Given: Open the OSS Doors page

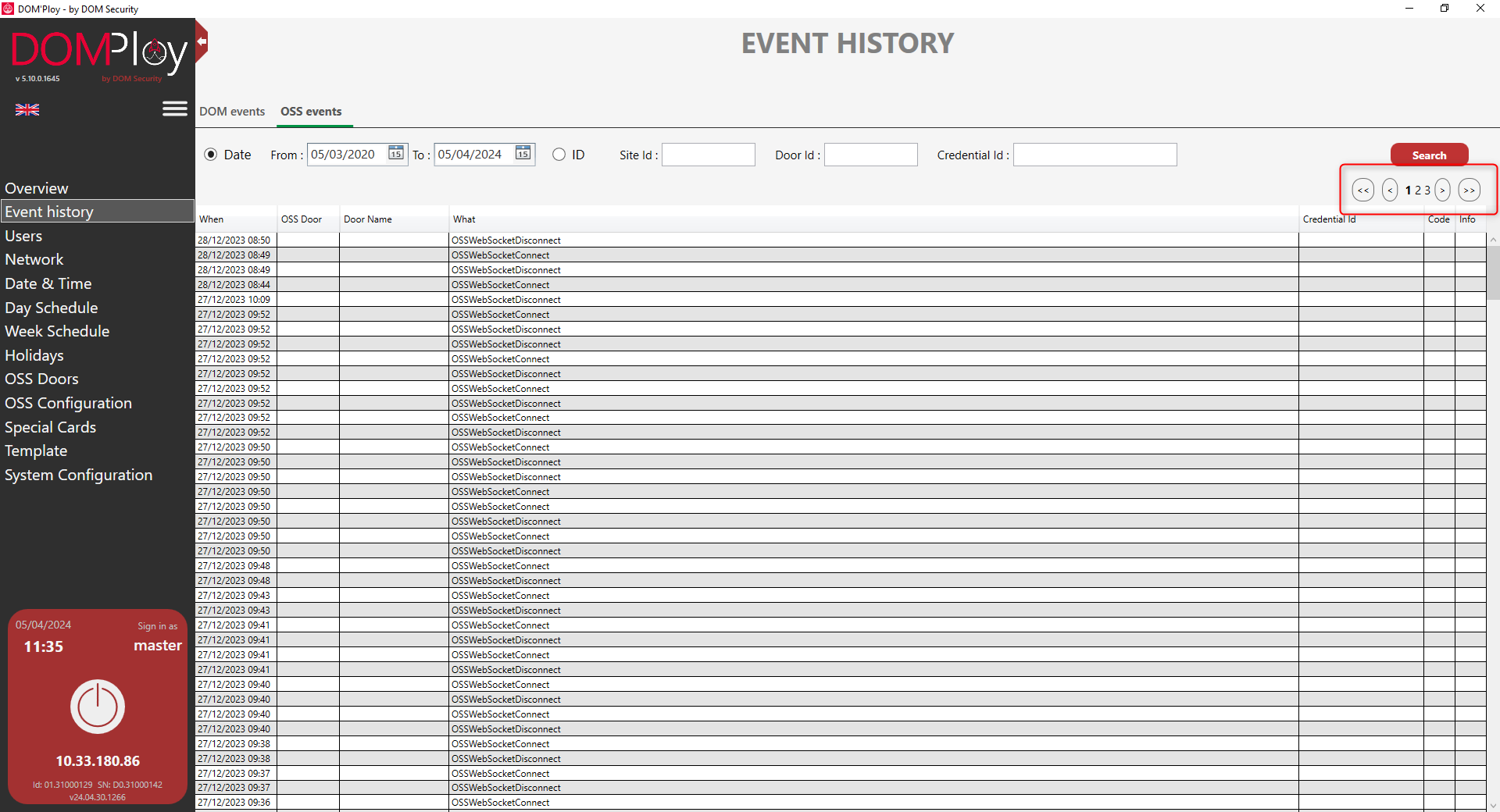Looking at the screenshot, I should [x=41, y=379].
